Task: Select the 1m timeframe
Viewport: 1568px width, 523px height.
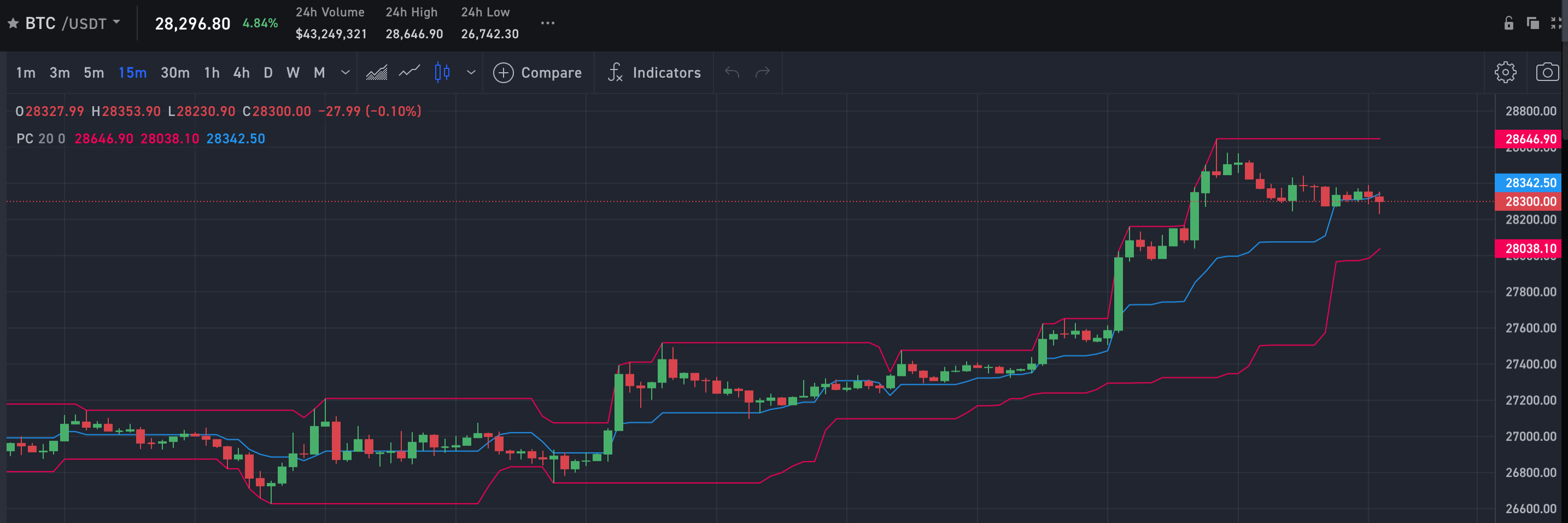Action: pyautogui.click(x=26, y=73)
